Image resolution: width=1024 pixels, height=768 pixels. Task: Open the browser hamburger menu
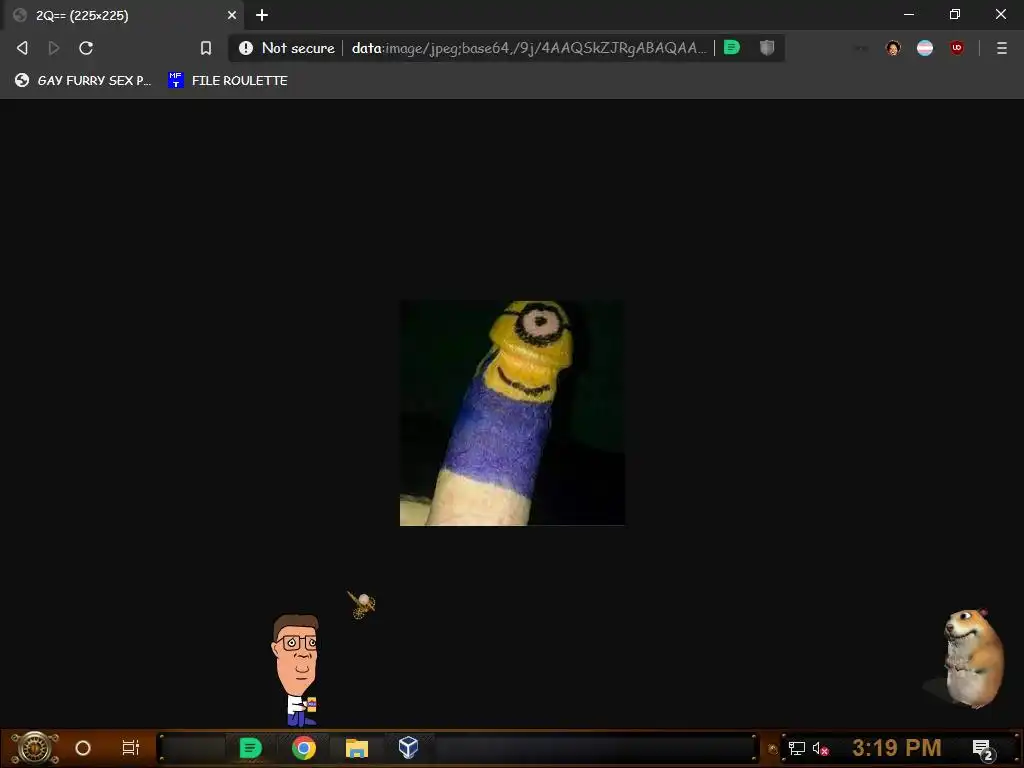[x=1002, y=48]
